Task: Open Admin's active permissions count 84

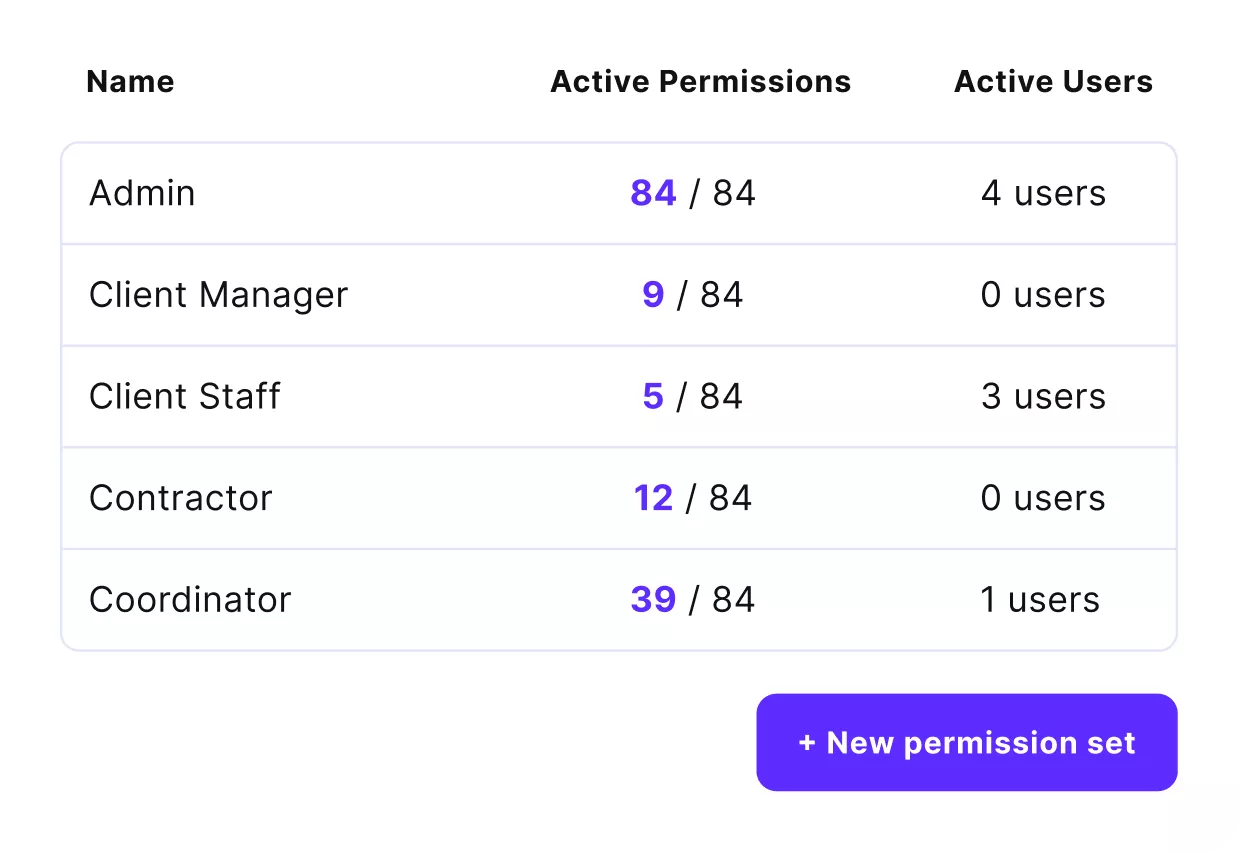Action: coord(653,193)
